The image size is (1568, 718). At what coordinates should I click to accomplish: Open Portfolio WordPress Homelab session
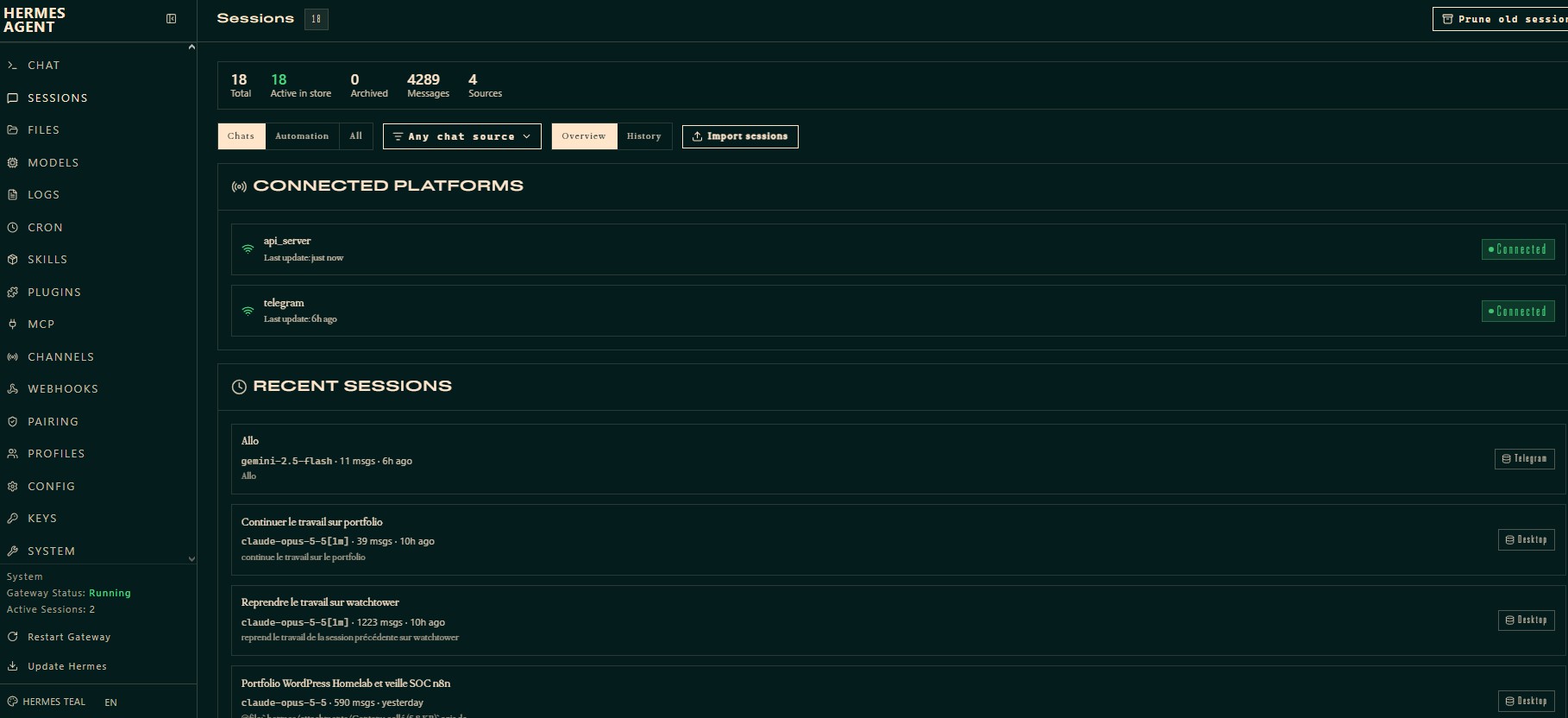898,692
